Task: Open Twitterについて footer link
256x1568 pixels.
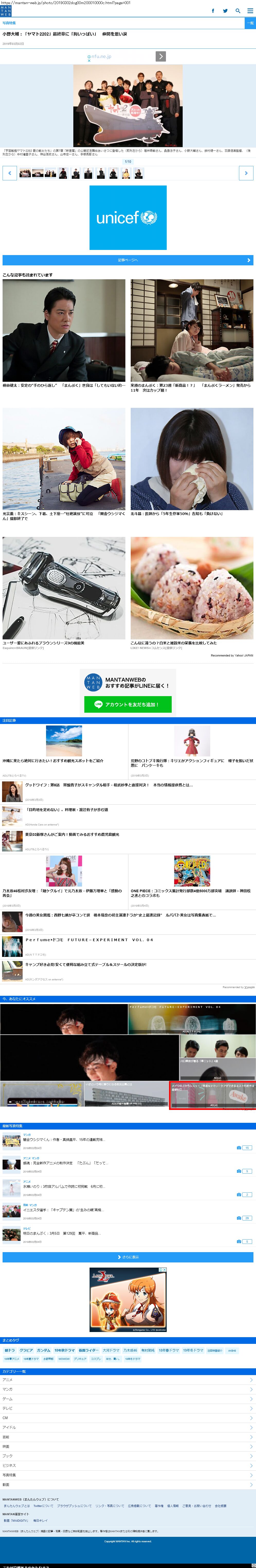Action: coord(43,1506)
